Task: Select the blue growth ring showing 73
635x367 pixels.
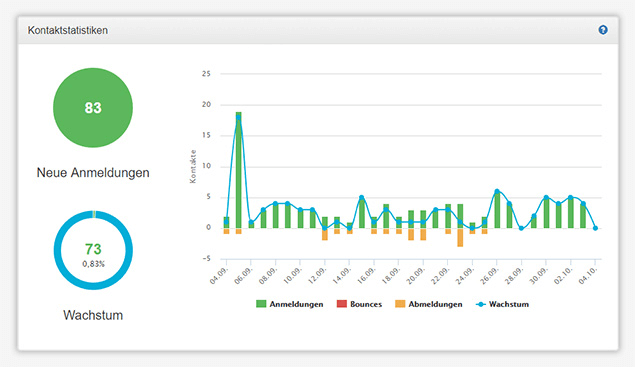Action: click(x=93, y=250)
